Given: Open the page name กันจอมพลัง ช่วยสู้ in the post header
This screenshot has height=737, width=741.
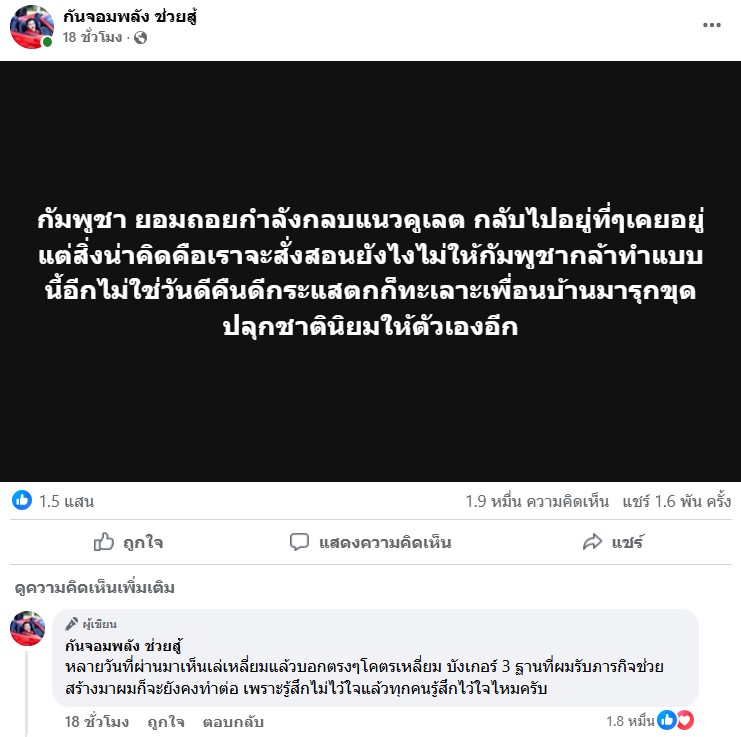Looking at the screenshot, I should tap(130, 17).
